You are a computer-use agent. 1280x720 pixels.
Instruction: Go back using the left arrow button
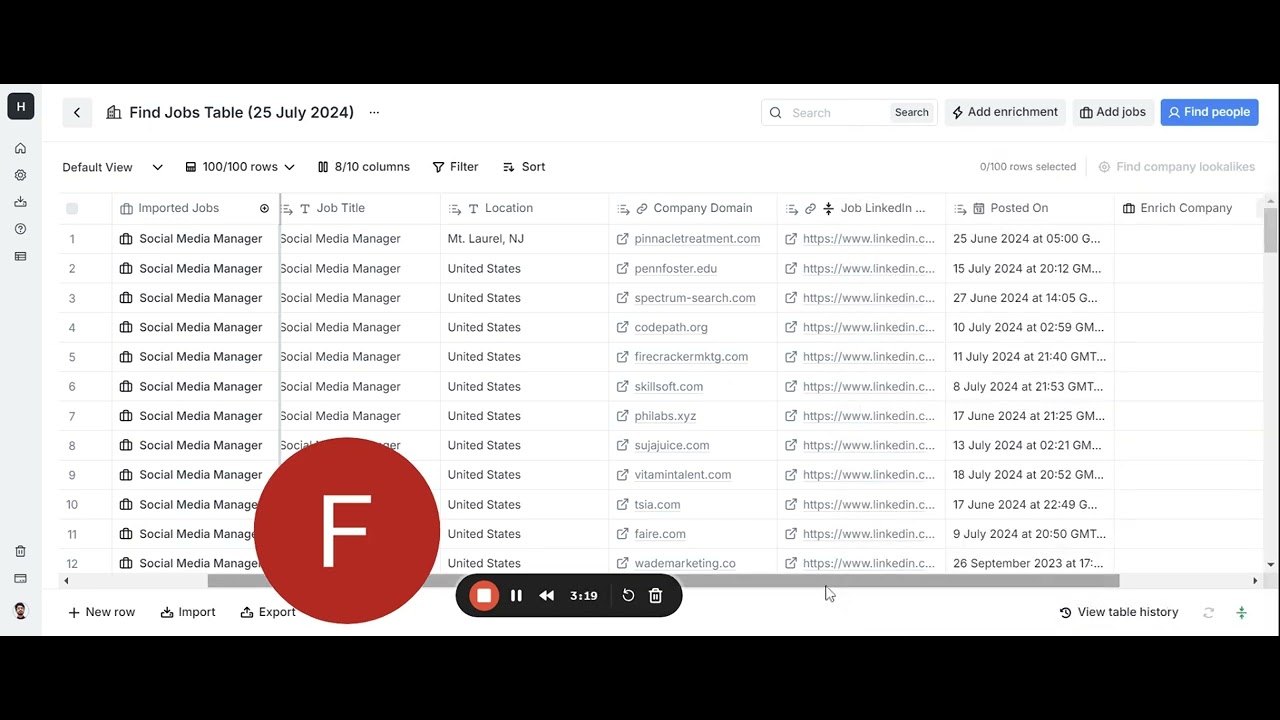[77, 113]
